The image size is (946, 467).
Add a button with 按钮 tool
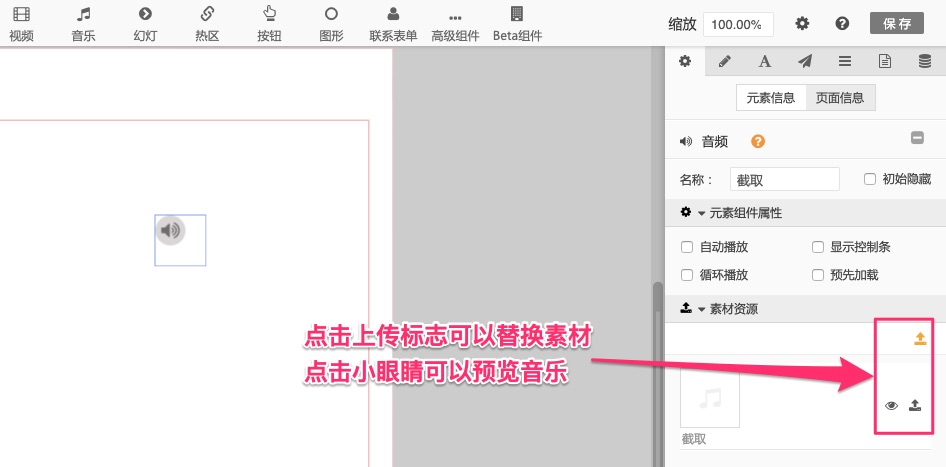pos(269,24)
